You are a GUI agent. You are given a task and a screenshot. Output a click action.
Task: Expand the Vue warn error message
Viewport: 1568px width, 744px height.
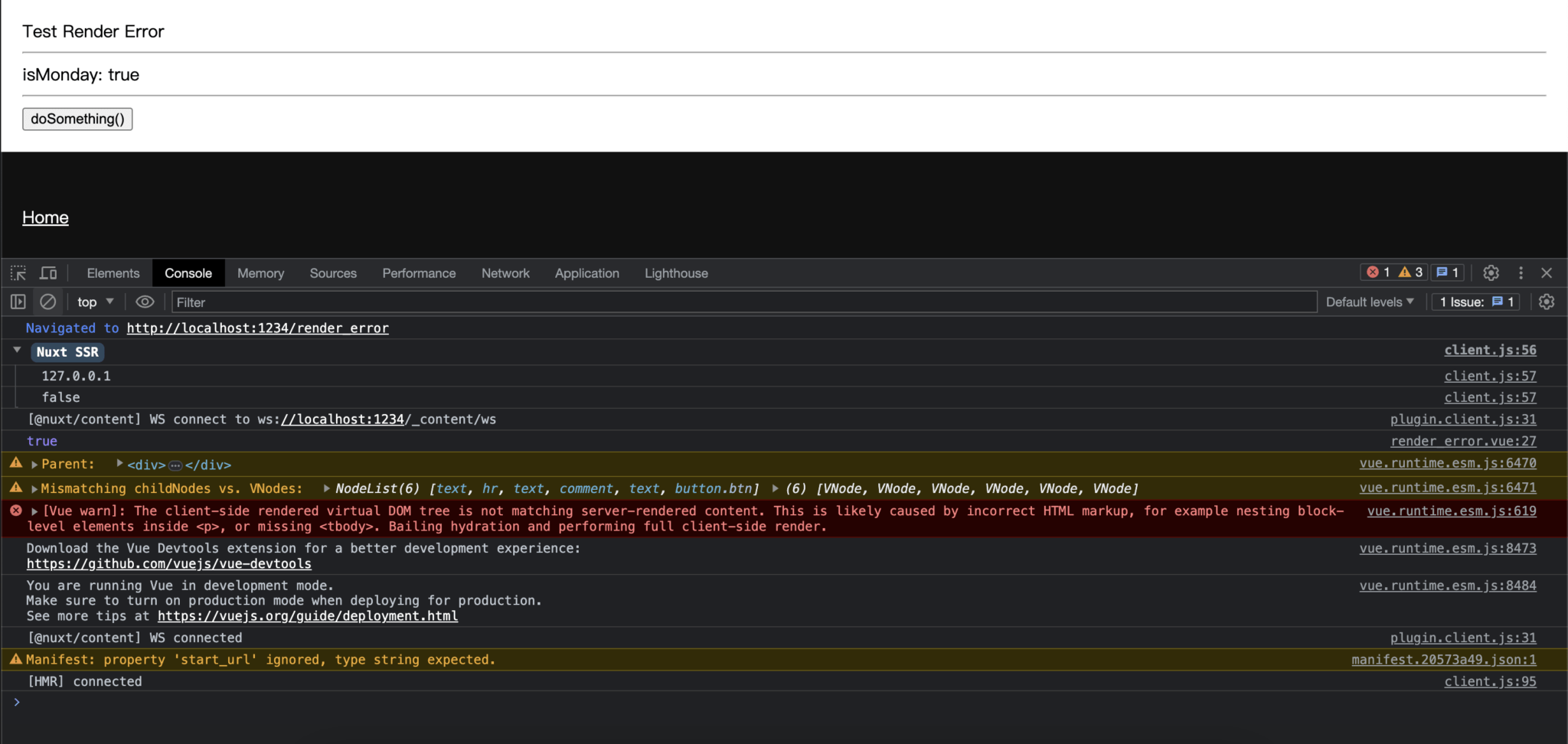click(x=34, y=511)
